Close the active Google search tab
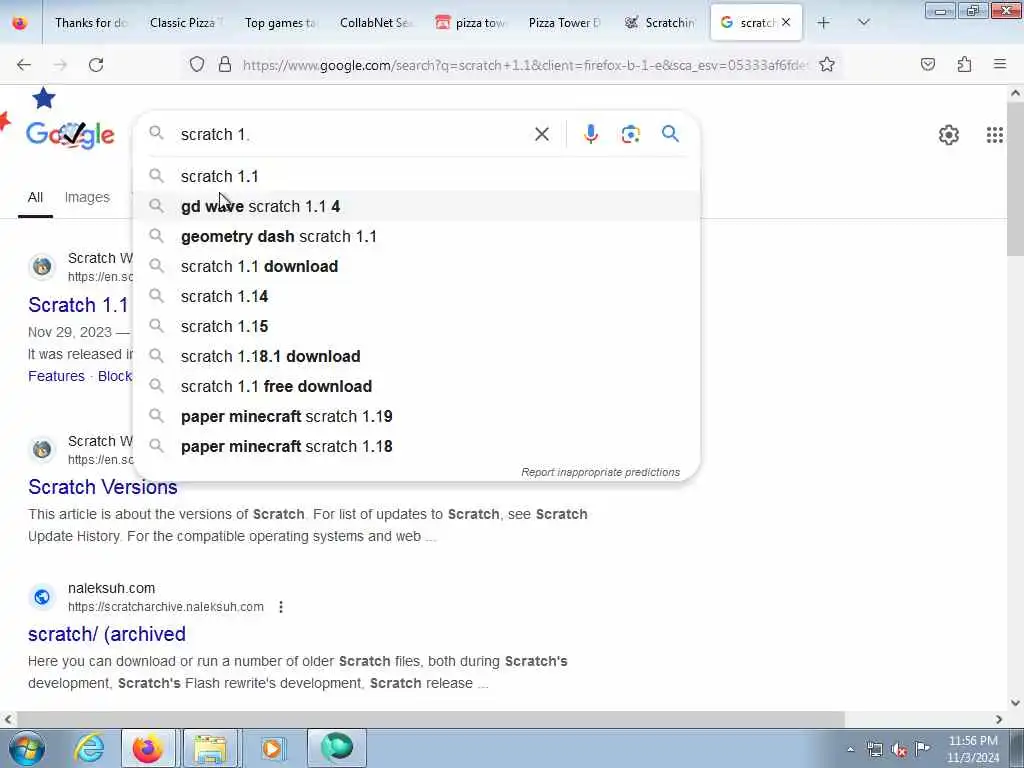The width and height of the screenshot is (1024, 768). pyautogui.click(x=786, y=22)
